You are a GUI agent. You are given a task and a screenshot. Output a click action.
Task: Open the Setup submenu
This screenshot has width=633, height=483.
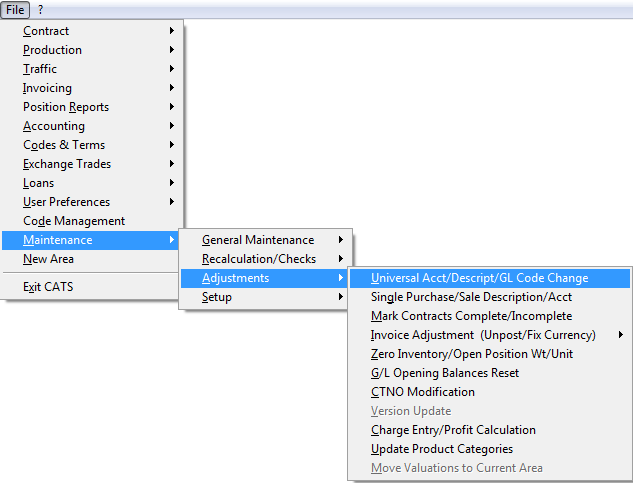tap(264, 297)
